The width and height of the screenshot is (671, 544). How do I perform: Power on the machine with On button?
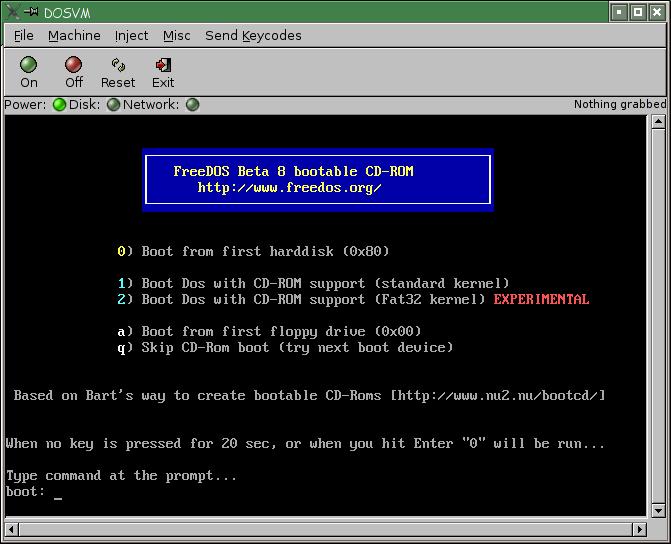[x=29, y=72]
